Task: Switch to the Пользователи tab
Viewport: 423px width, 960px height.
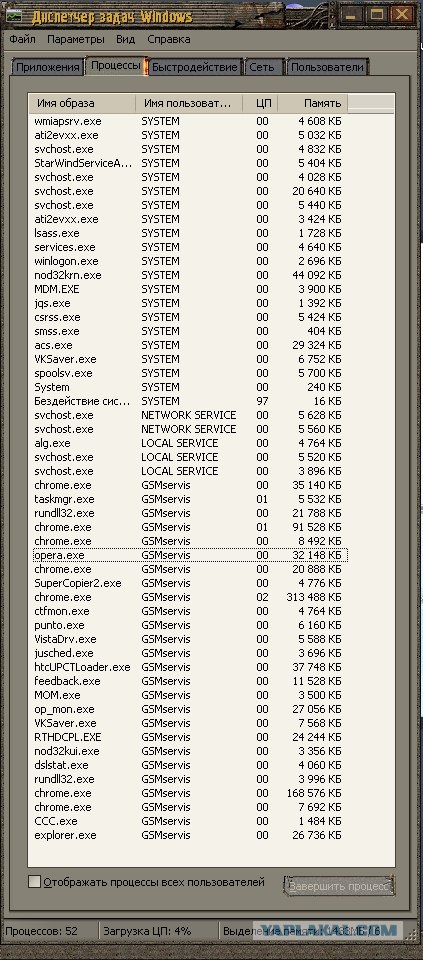Action: click(x=328, y=67)
